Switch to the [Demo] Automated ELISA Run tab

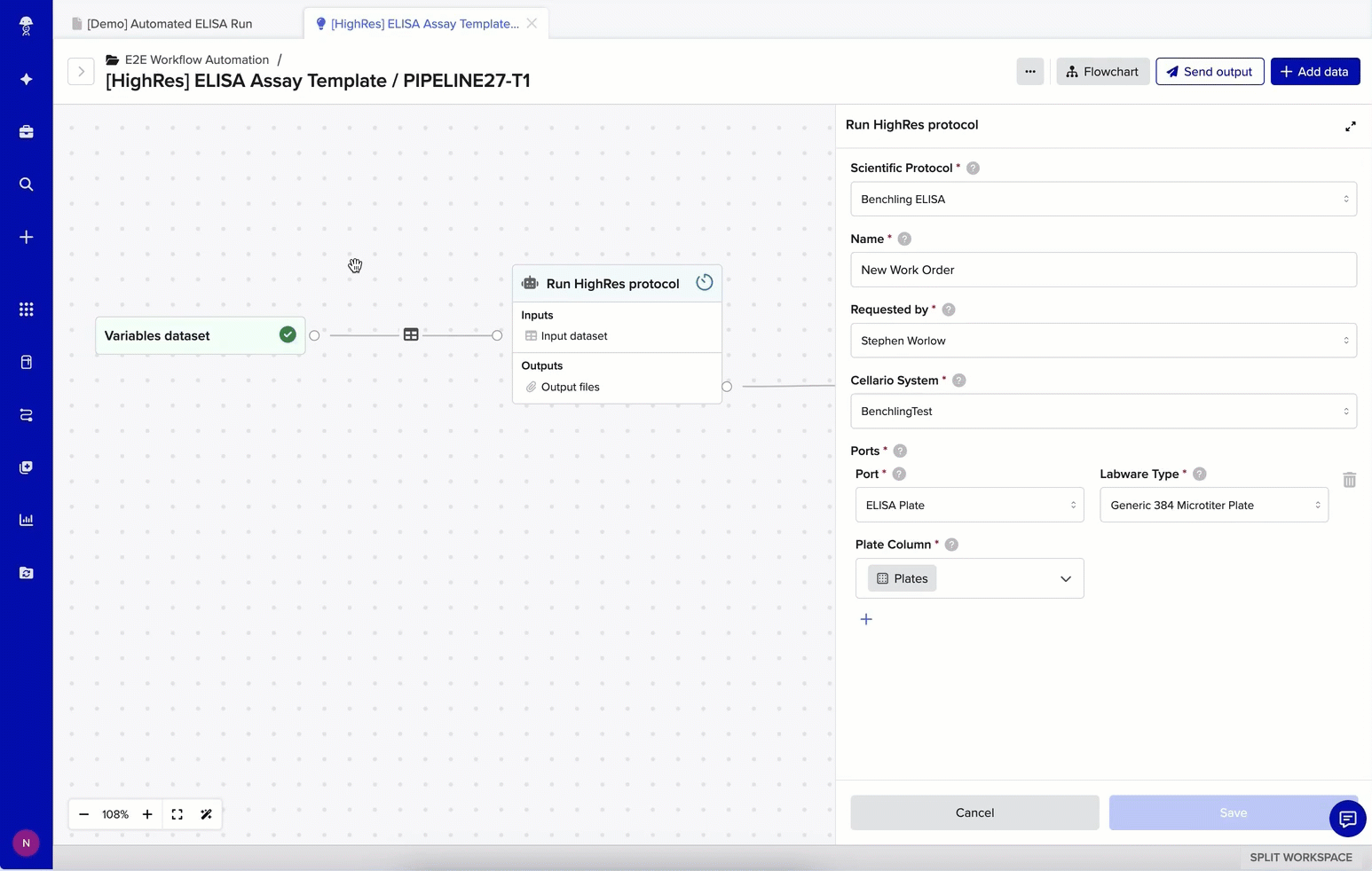(169, 24)
